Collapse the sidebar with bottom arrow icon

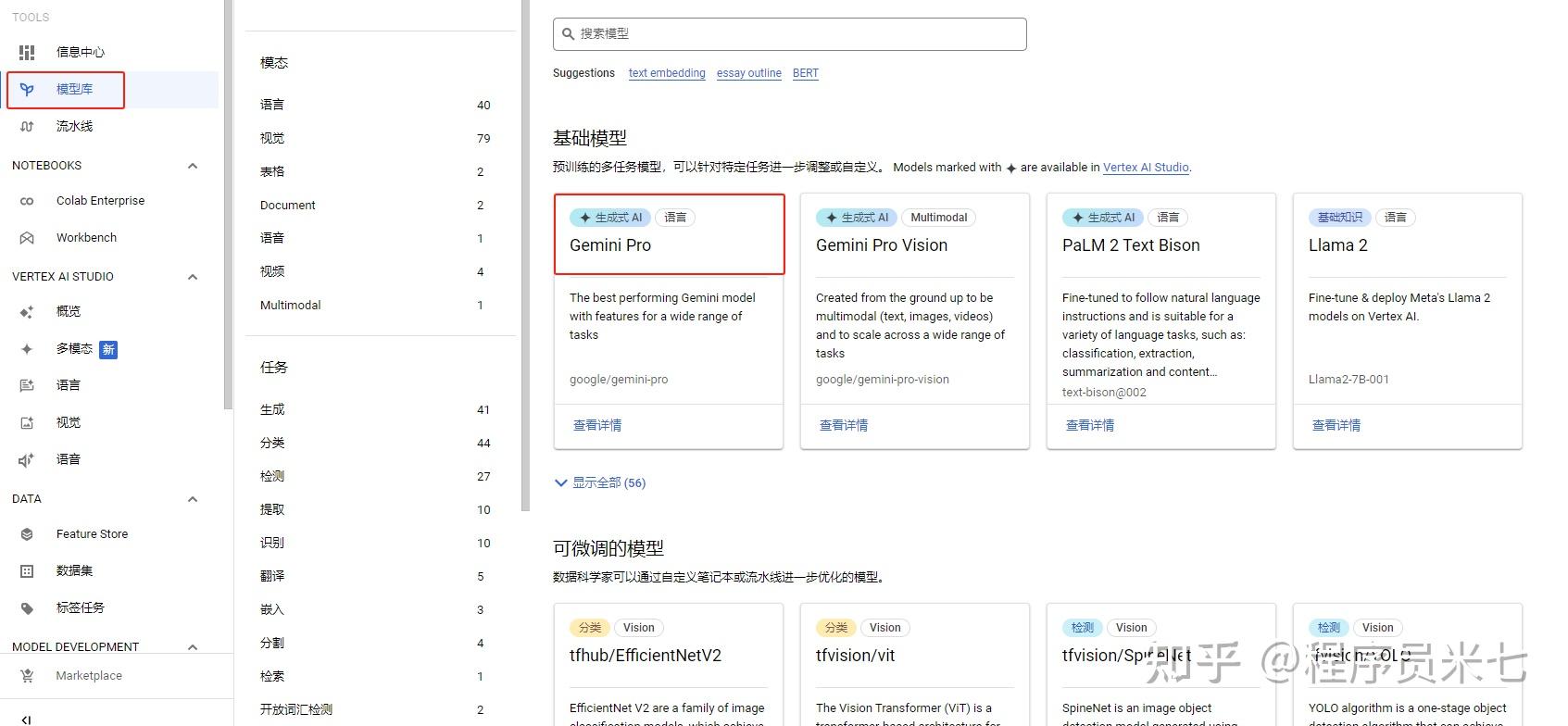(x=26, y=719)
